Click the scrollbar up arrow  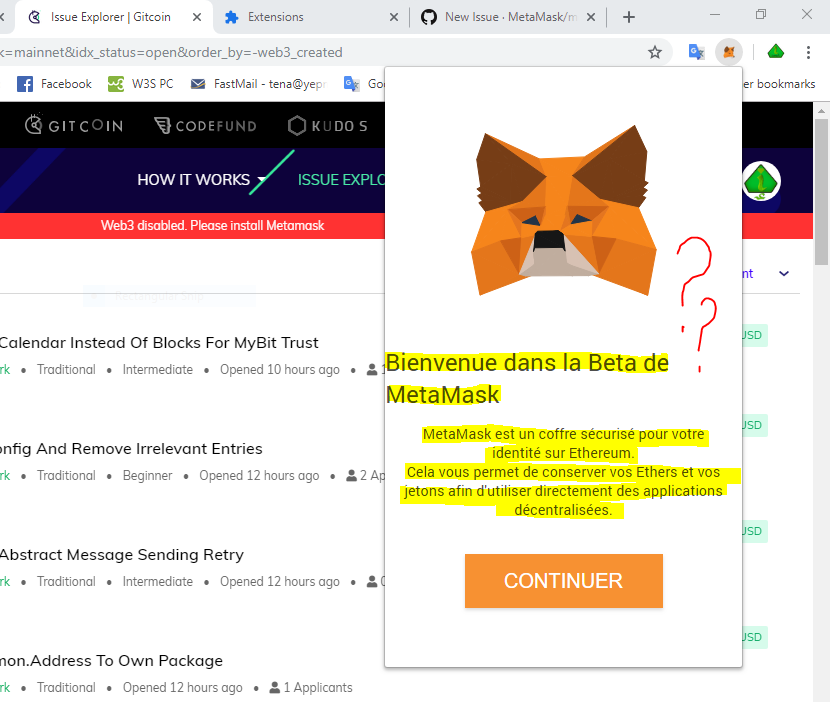pyautogui.click(x=821, y=111)
